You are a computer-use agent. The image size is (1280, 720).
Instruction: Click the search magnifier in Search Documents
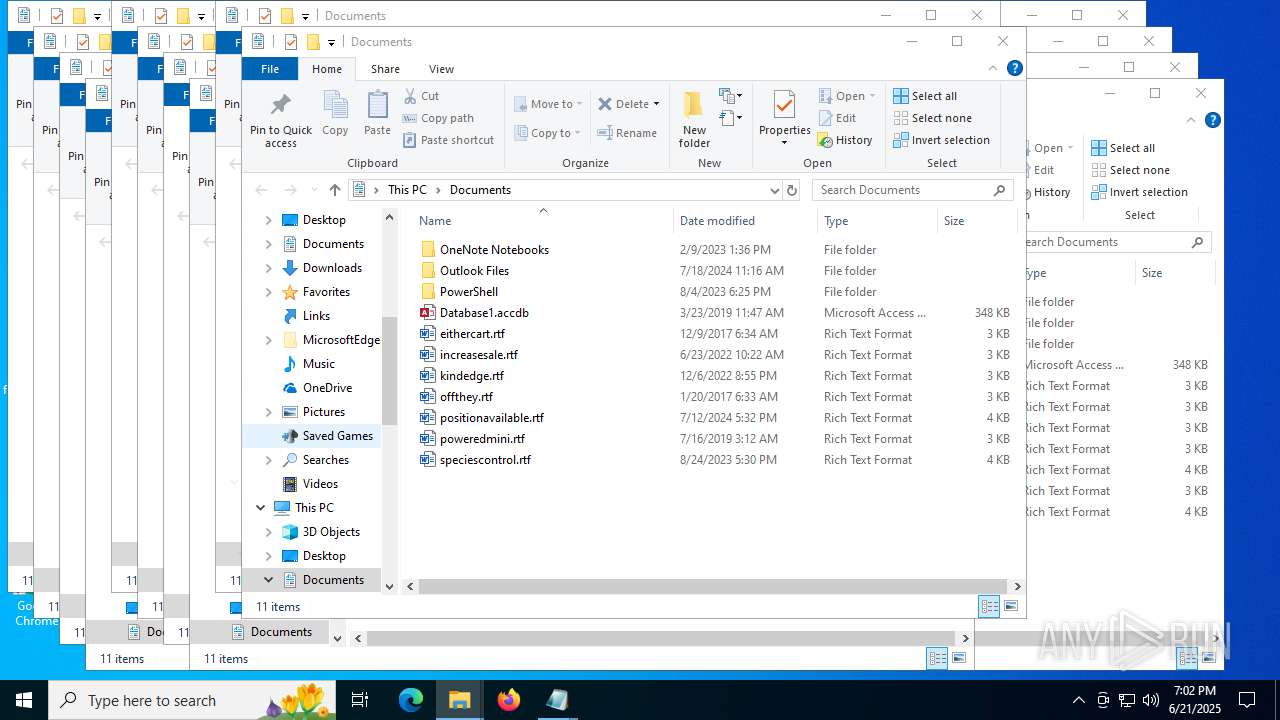[x=999, y=190]
